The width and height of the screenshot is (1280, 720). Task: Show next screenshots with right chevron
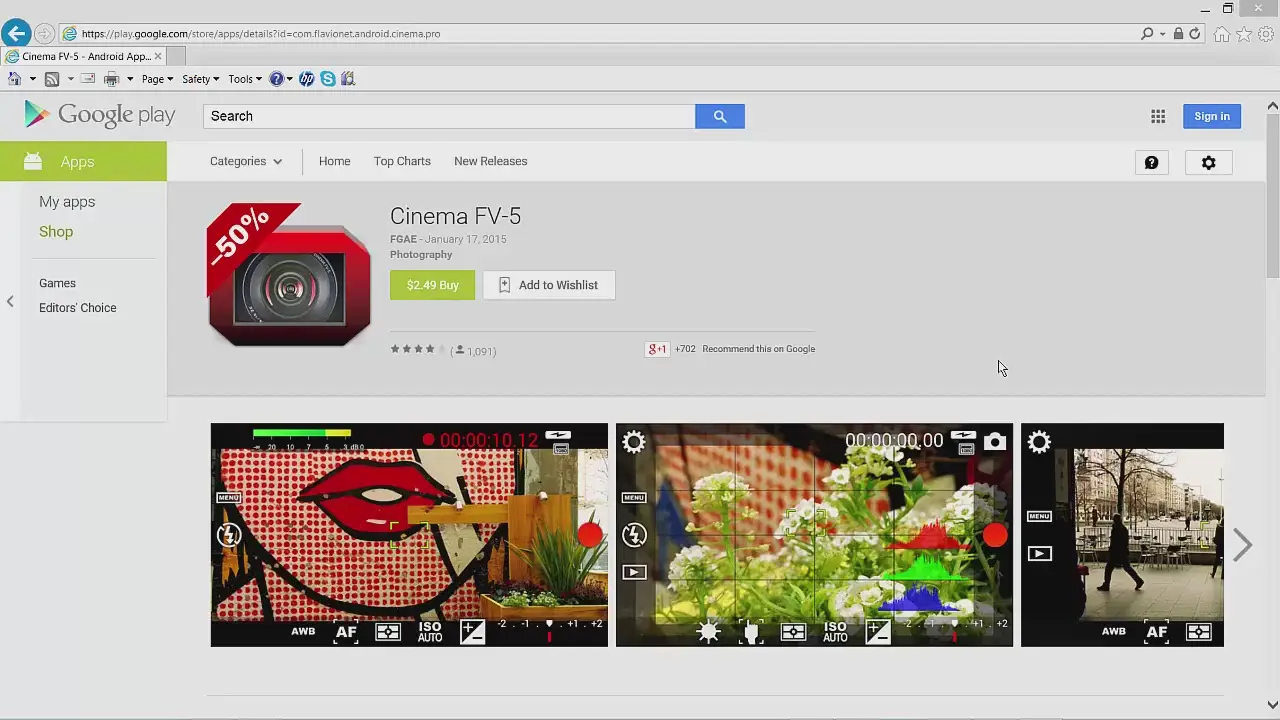(1242, 545)
